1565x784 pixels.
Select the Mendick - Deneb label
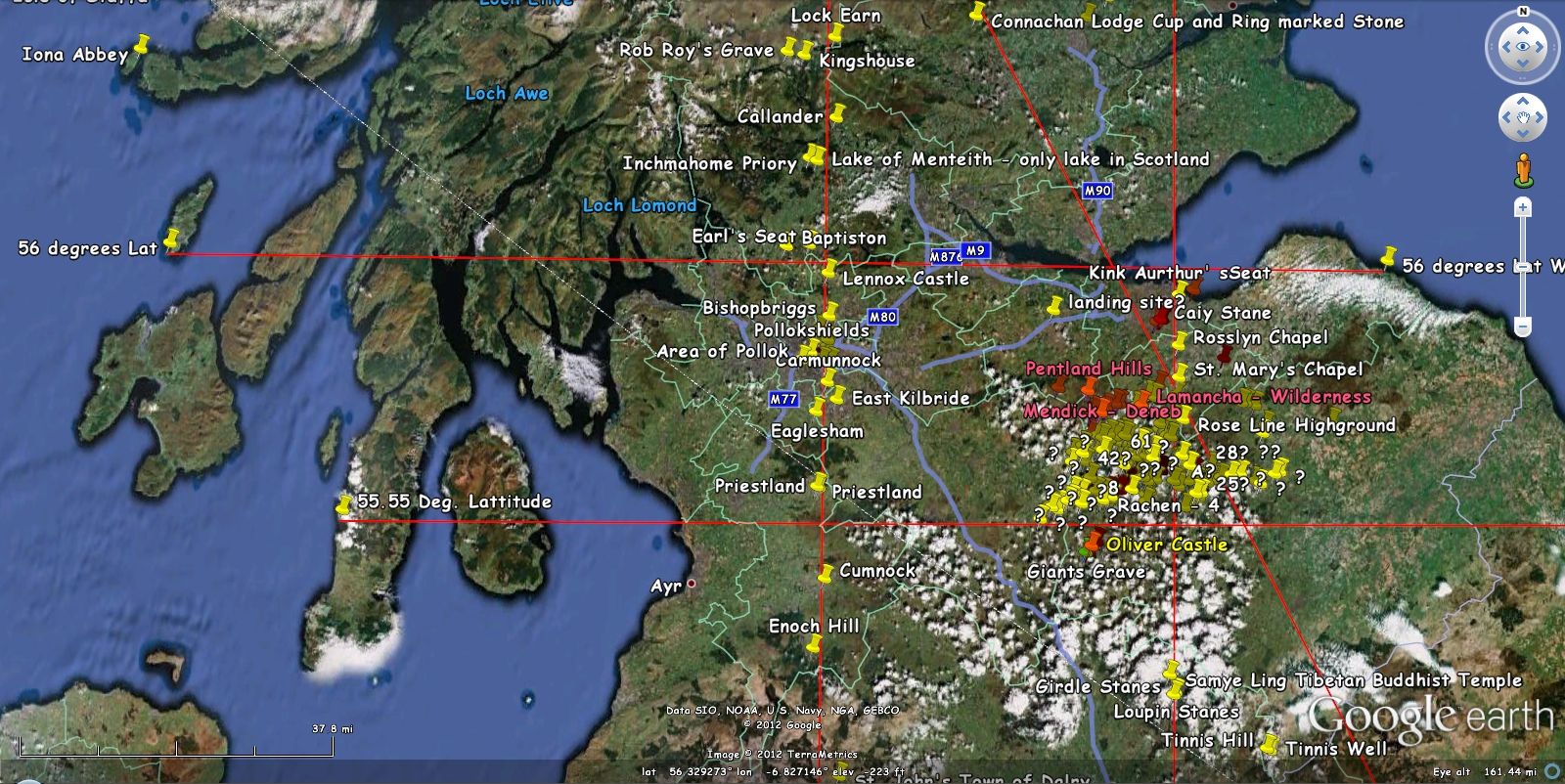(1101, 411)
